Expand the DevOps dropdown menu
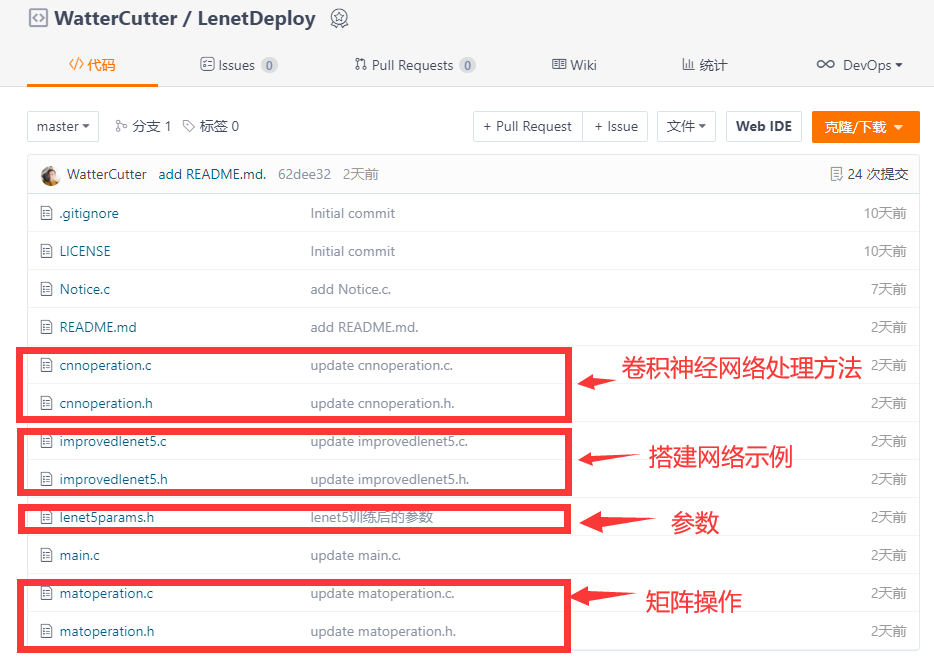 pos(860,65)
